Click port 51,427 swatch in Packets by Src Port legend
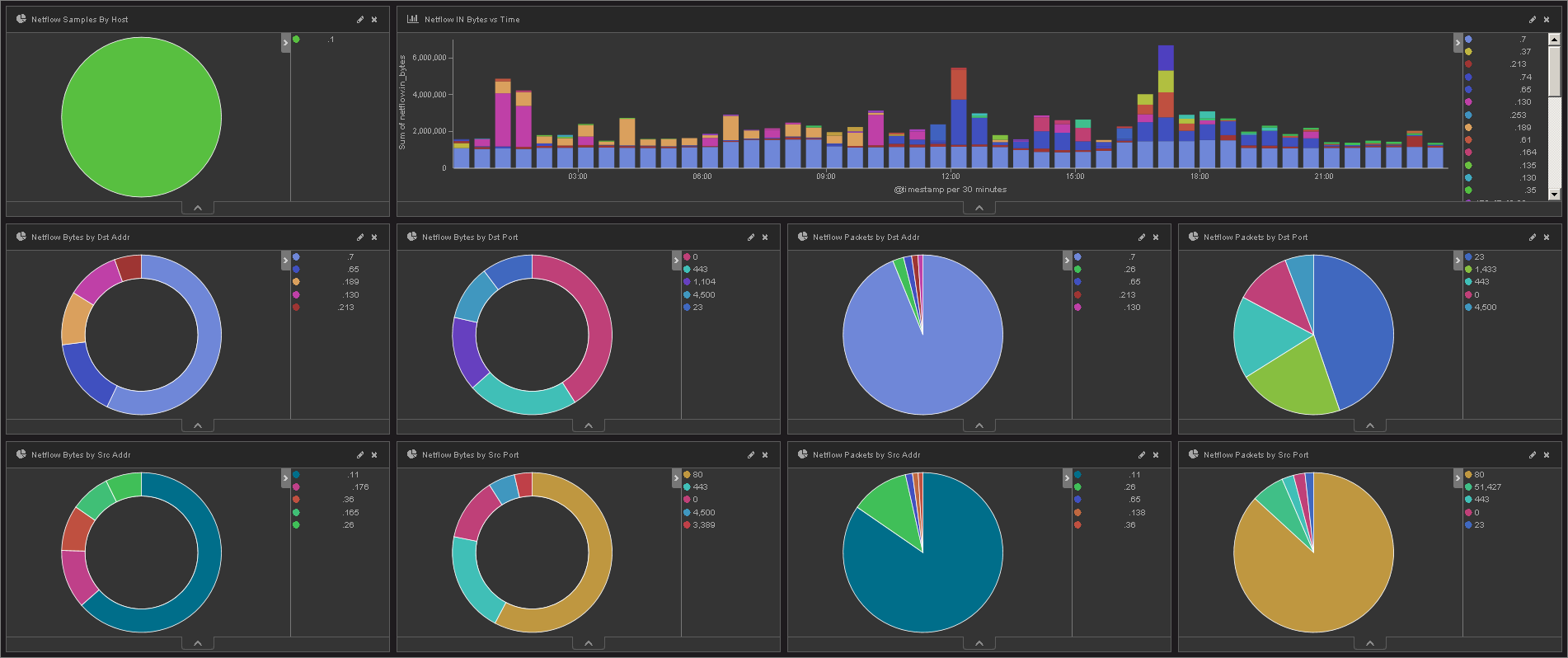This screenshot has width=1568, height=658. point(1468,487)
